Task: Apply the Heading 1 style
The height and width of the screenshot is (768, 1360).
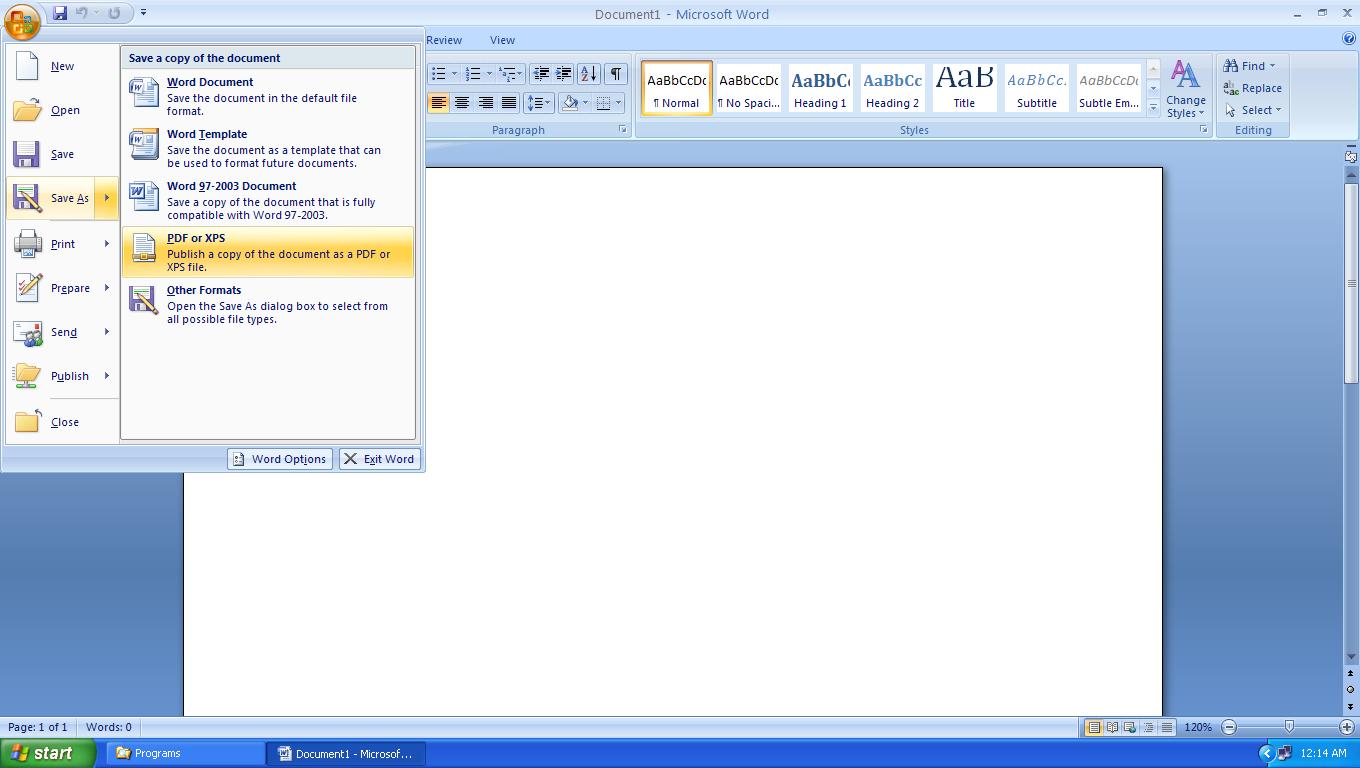Action: pos(820,88)
